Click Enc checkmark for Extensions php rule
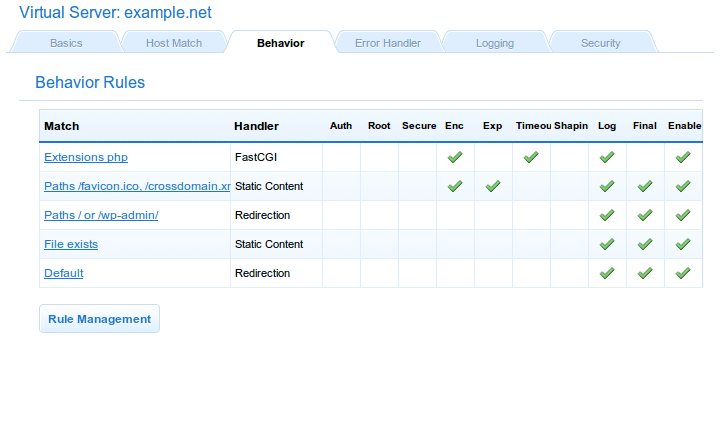The image size is (724, 442). pyautogui.click(x=455, y=157)
